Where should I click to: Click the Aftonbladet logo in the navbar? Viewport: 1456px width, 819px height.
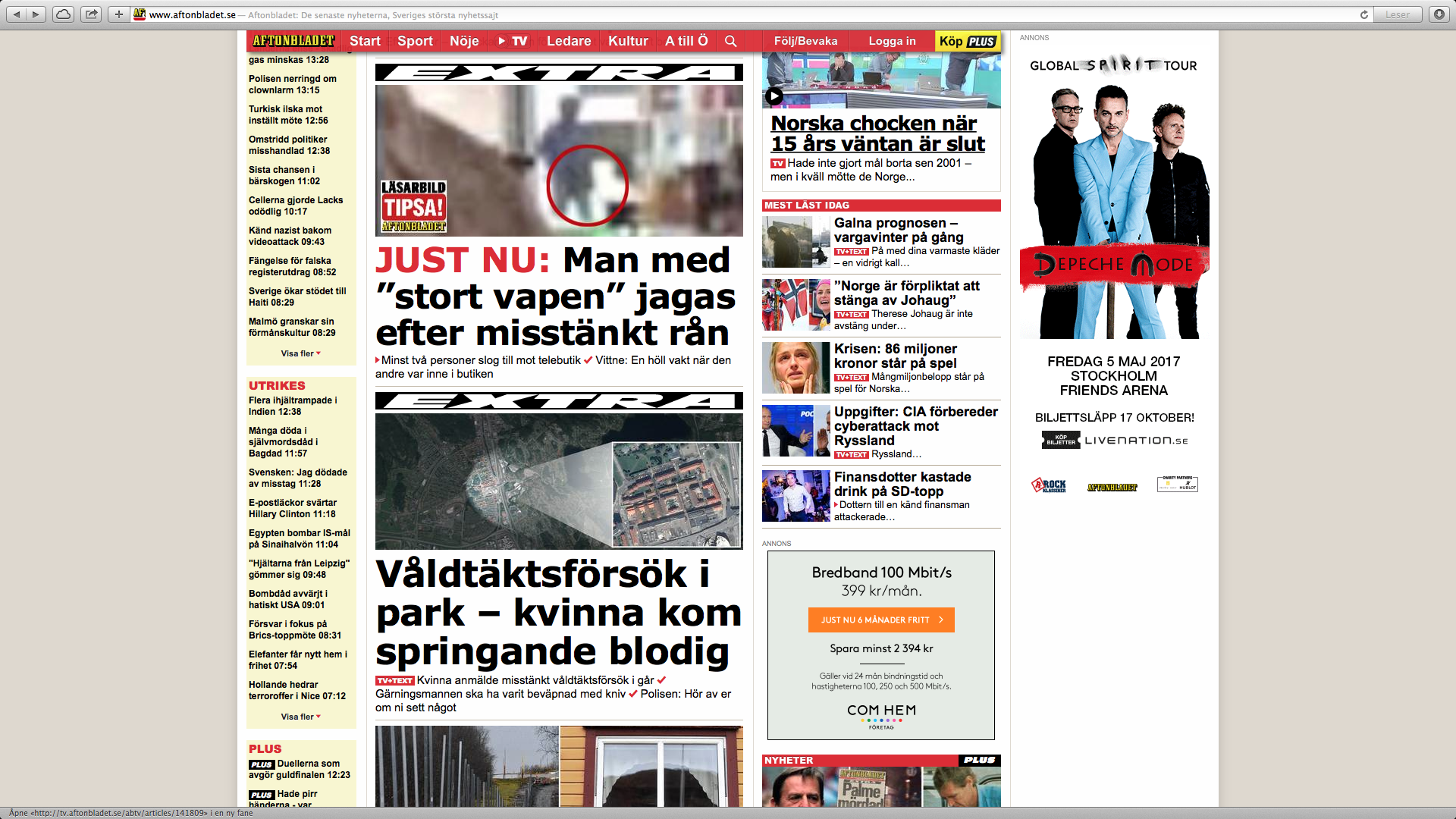[x=293, y=41]
